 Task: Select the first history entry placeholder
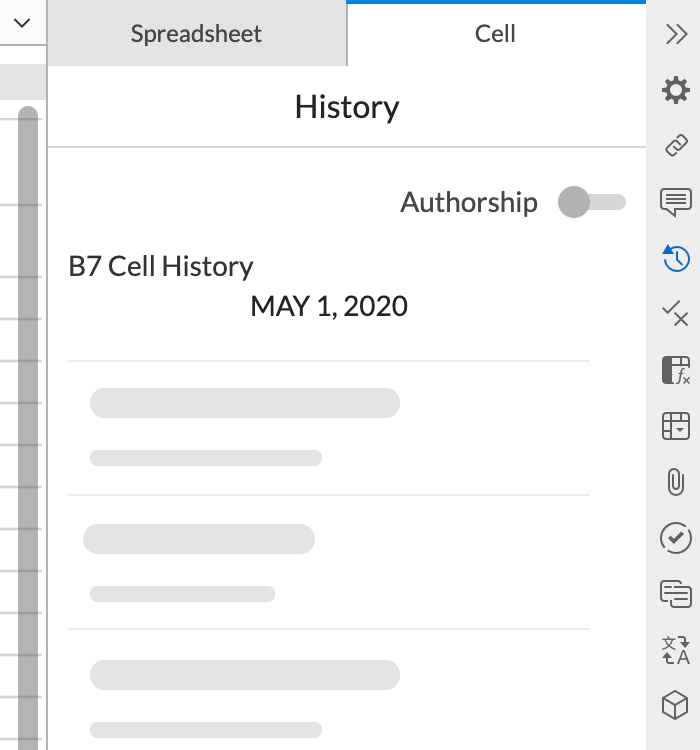coord(328,428)
